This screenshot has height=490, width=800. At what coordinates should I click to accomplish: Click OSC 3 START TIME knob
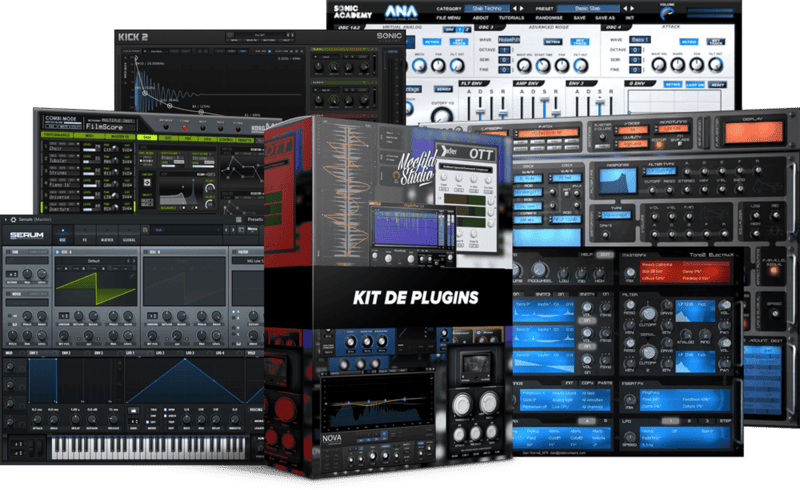[543, 65]
